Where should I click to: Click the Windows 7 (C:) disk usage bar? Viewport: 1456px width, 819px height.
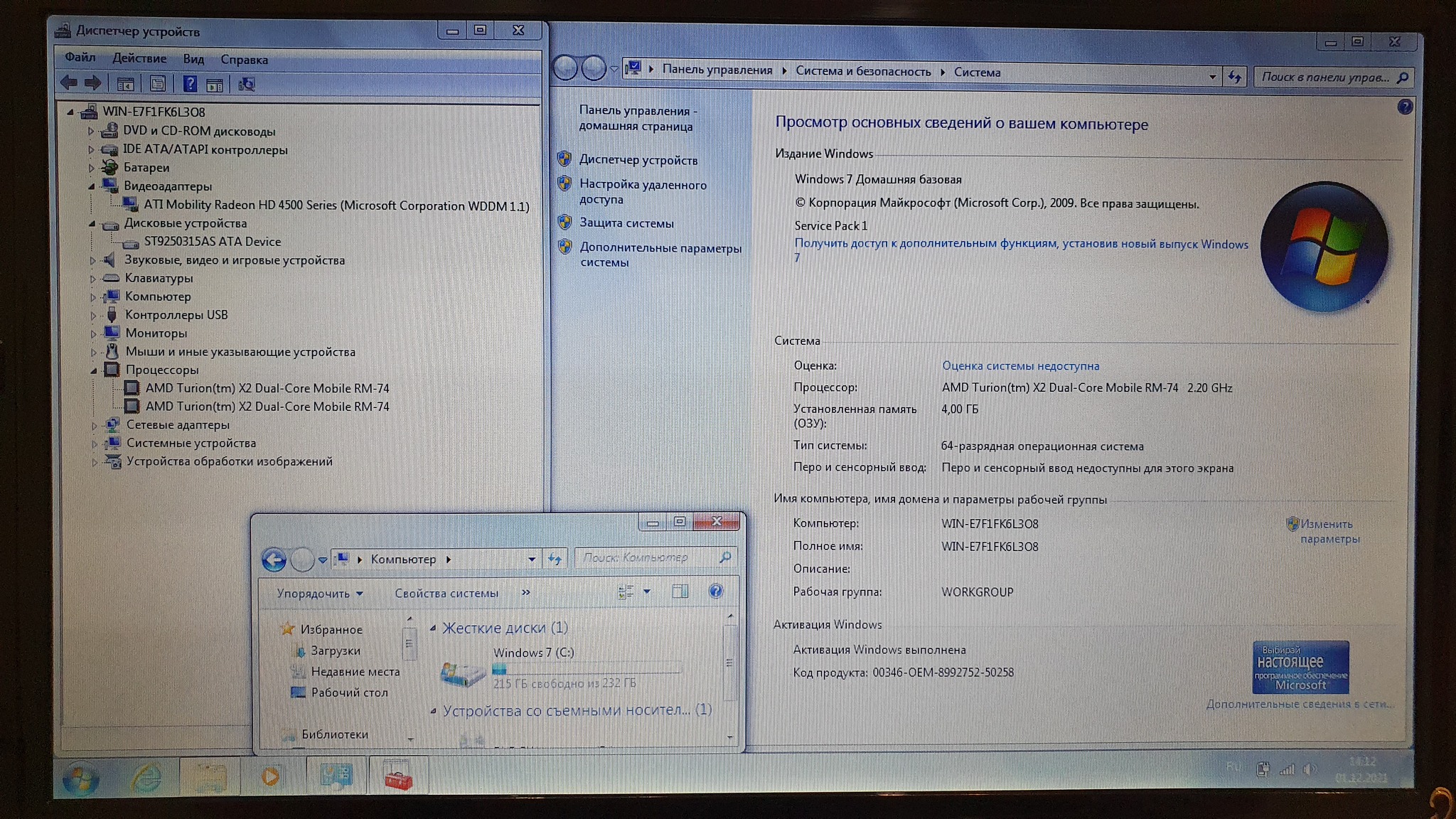587,668
